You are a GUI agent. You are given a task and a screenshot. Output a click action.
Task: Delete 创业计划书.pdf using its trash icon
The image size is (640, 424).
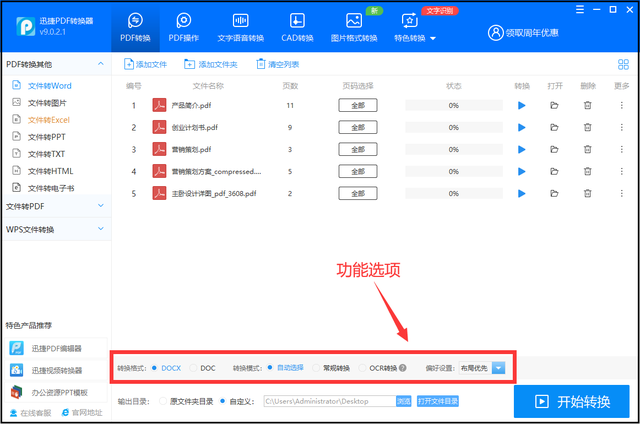coord(588,128)
